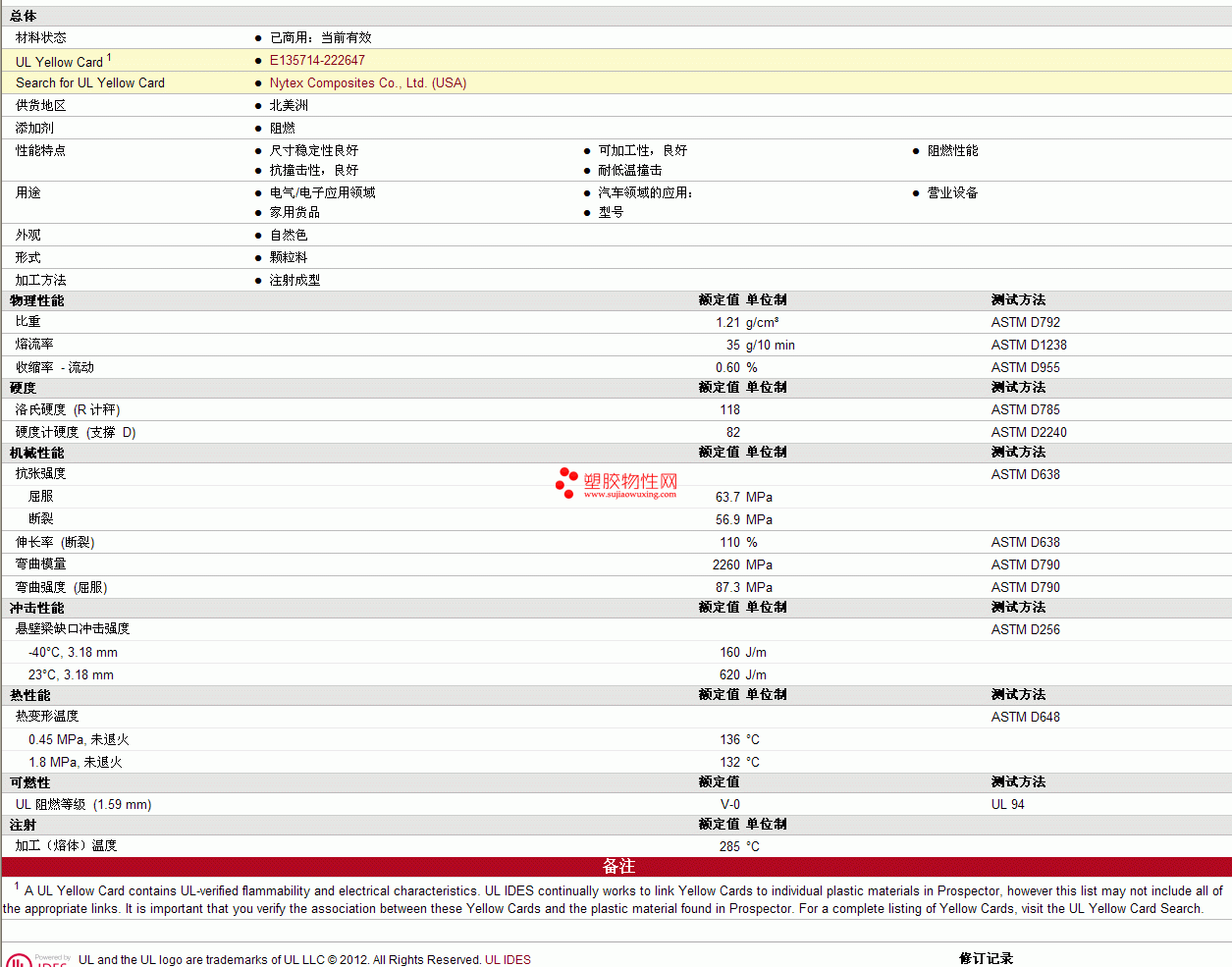Click the 阻燃性能 feature item
Image resolution: width=1232 pixels, height=967 pixels.
953,150
